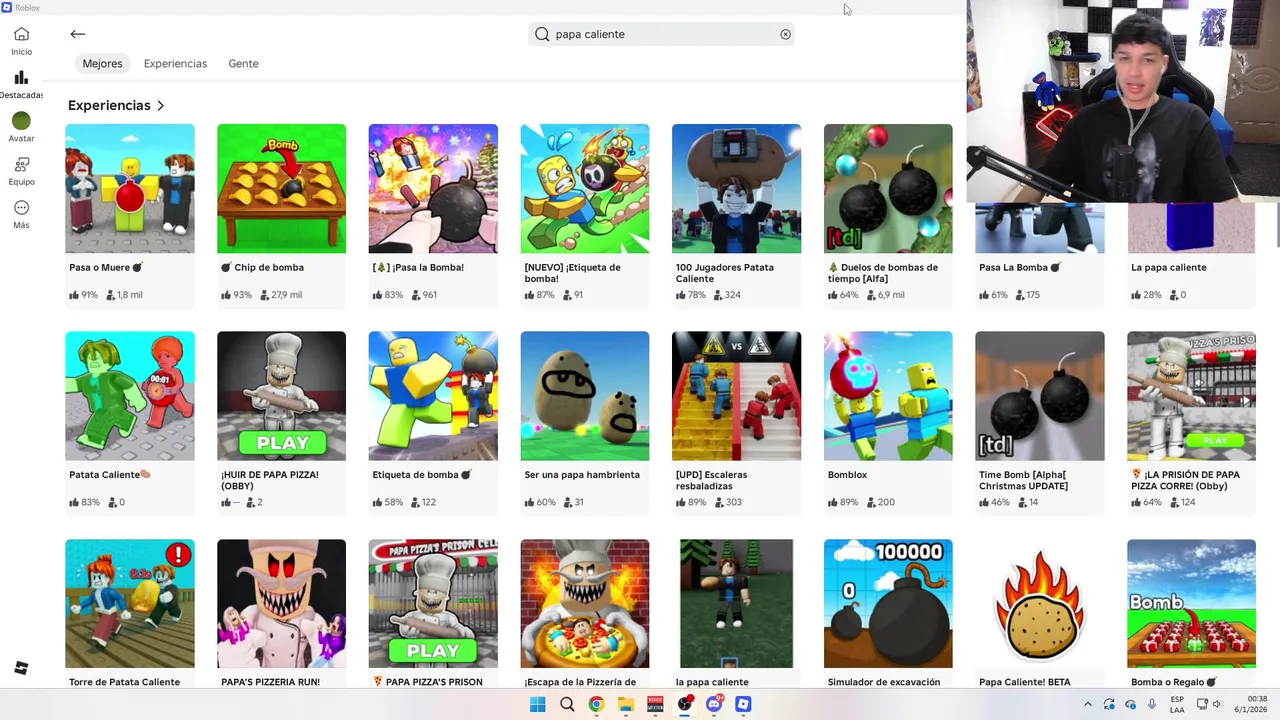Screen dimensions: 1280x720
Task: Switch to the Gente tab
Action: pyautogui.click(x=243, y=63)
